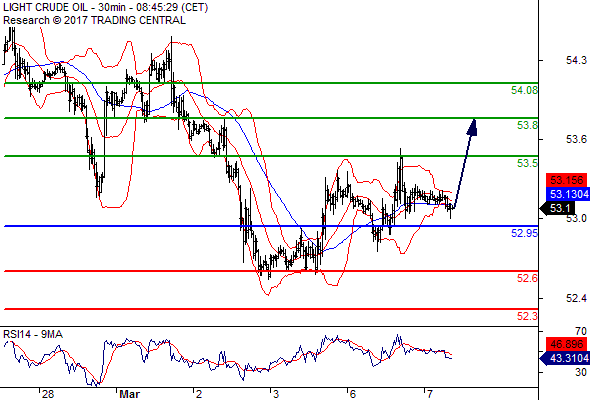Click the '7' date axis label

point(430,394)
